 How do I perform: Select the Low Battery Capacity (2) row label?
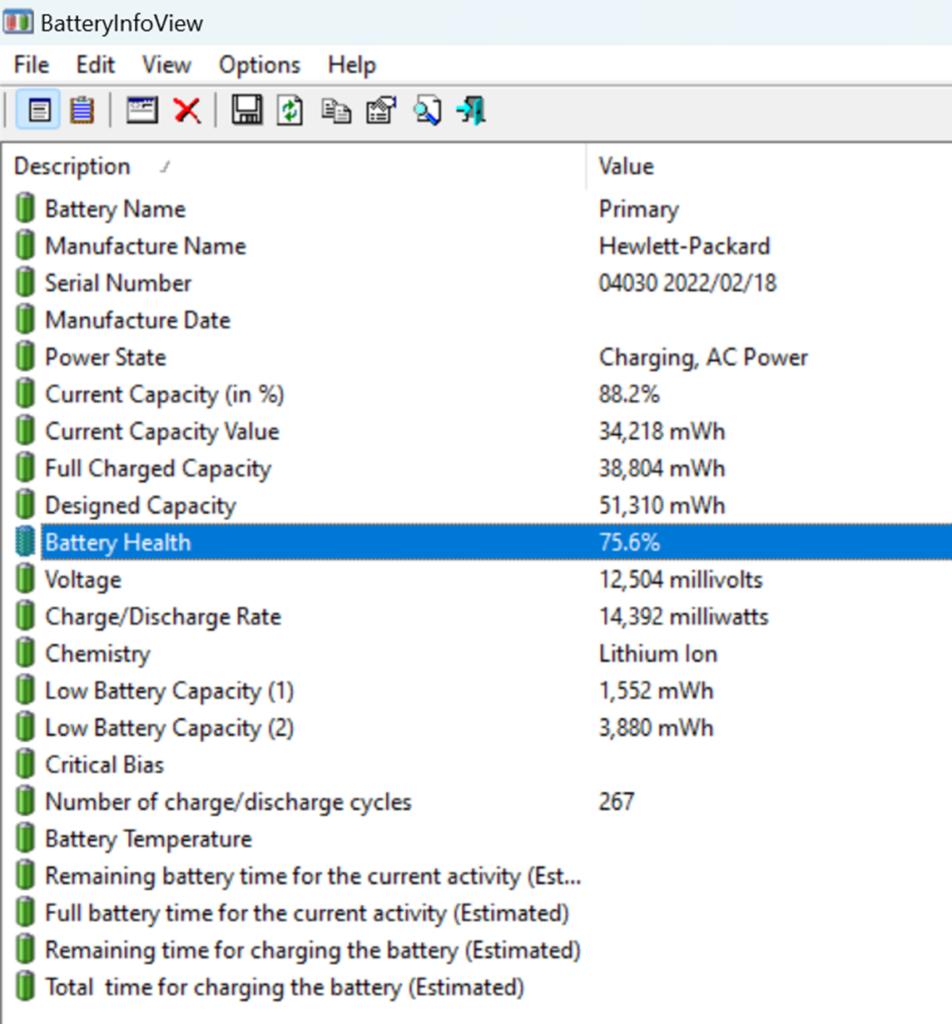pyautogui.click(x=170, y=728)
